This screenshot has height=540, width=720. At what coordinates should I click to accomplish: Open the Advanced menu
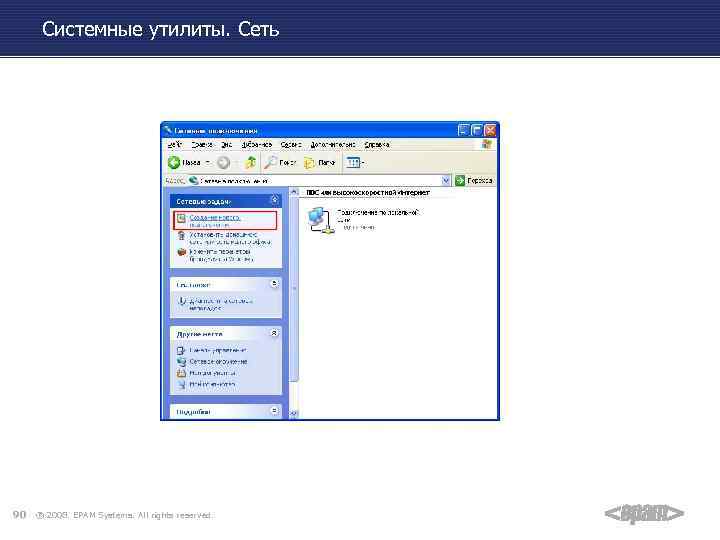tap(333, 144)
